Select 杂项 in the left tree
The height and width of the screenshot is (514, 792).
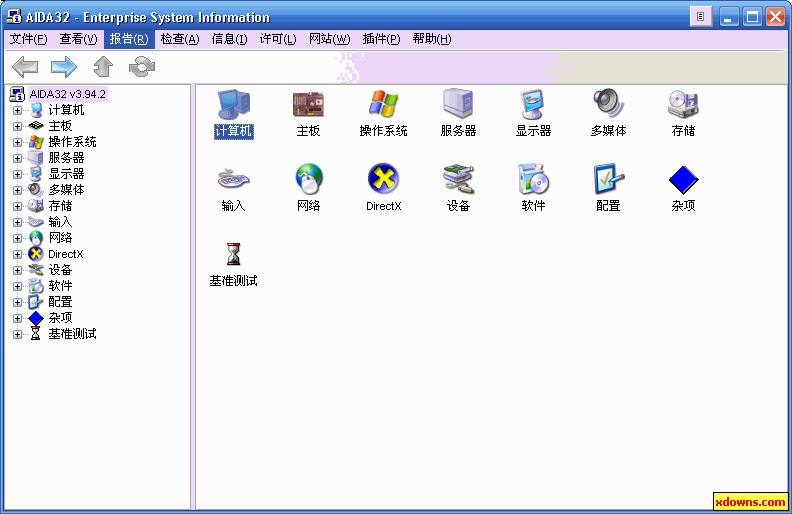pos(60,318)
